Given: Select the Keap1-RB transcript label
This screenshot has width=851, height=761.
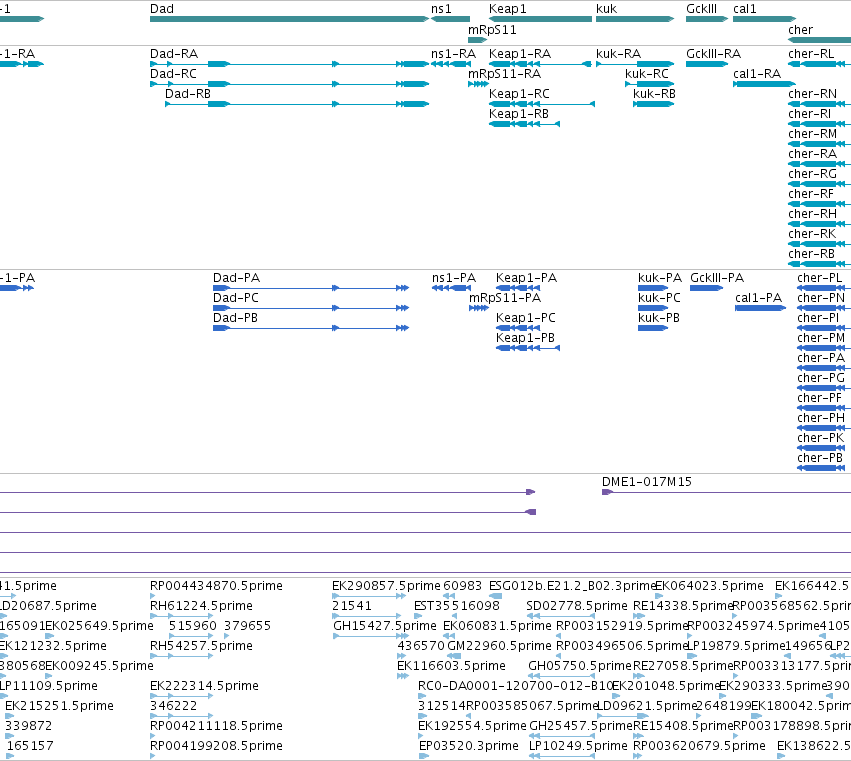Looking at the screenshot, I should [519, 114].
